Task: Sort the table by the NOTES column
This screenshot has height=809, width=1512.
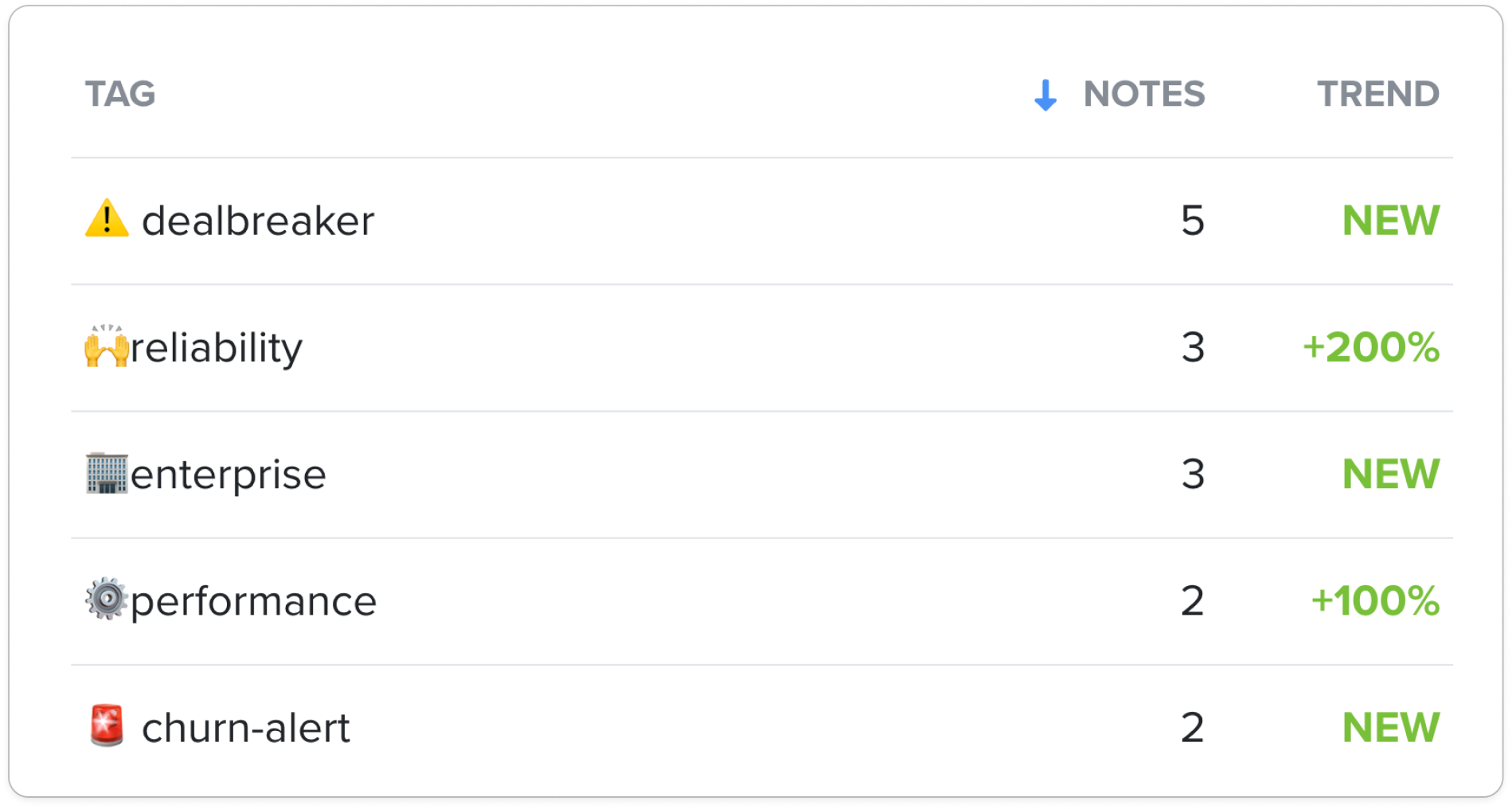Action: (x=1144, y=94)
